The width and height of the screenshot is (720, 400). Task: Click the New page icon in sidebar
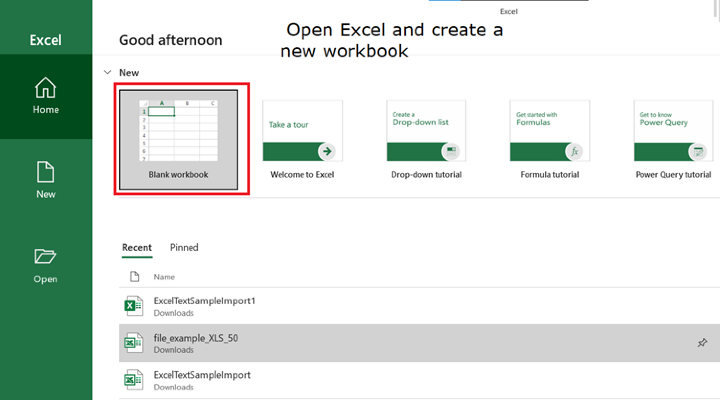[45, 172]
